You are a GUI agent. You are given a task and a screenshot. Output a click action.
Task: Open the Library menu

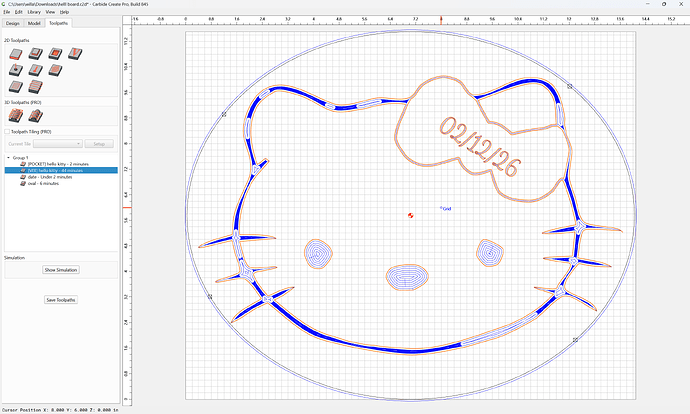point(34,12)
